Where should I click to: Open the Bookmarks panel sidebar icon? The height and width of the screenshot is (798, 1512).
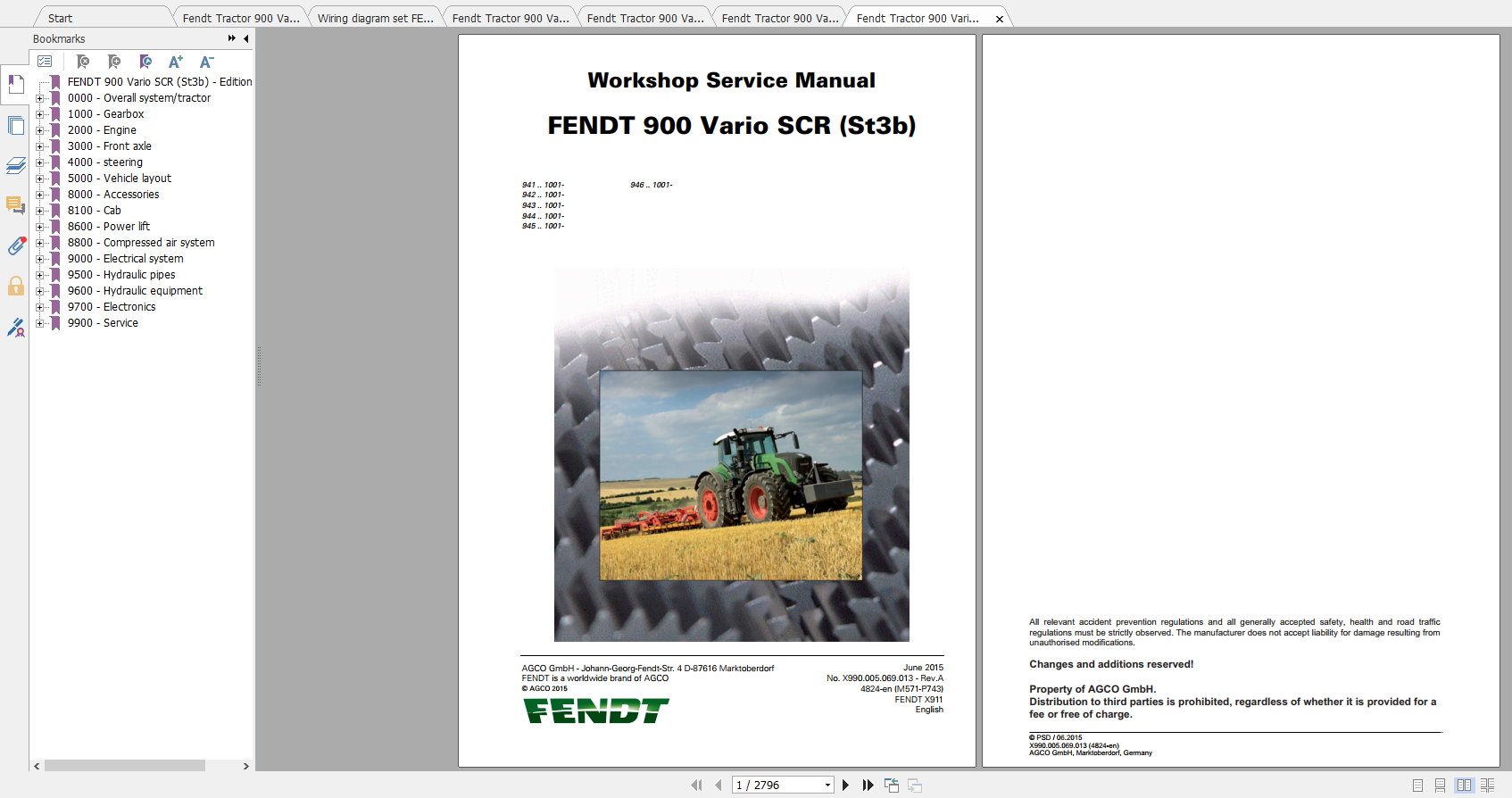[x=15, y=85]
